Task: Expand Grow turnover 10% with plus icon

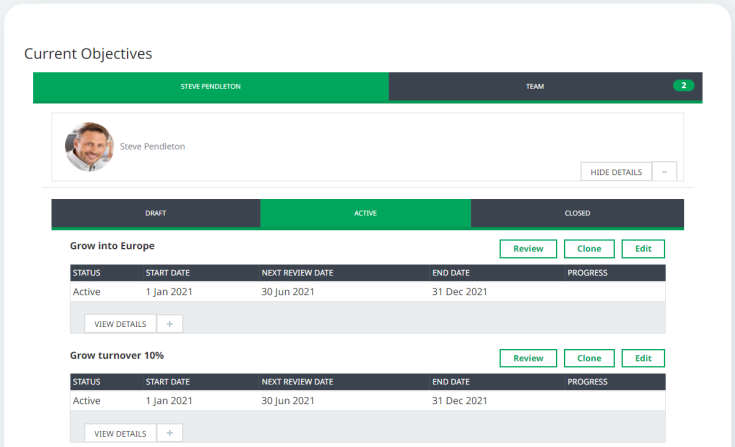Action: click(169, 433)
